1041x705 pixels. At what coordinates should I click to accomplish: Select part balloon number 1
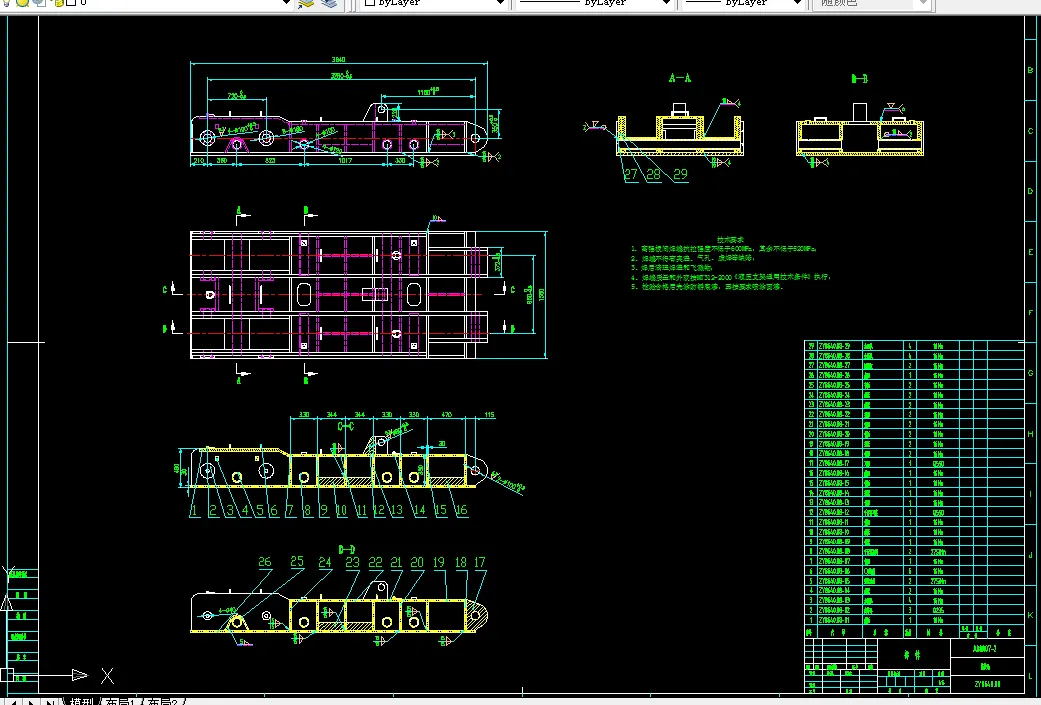(x=194, y=510)
